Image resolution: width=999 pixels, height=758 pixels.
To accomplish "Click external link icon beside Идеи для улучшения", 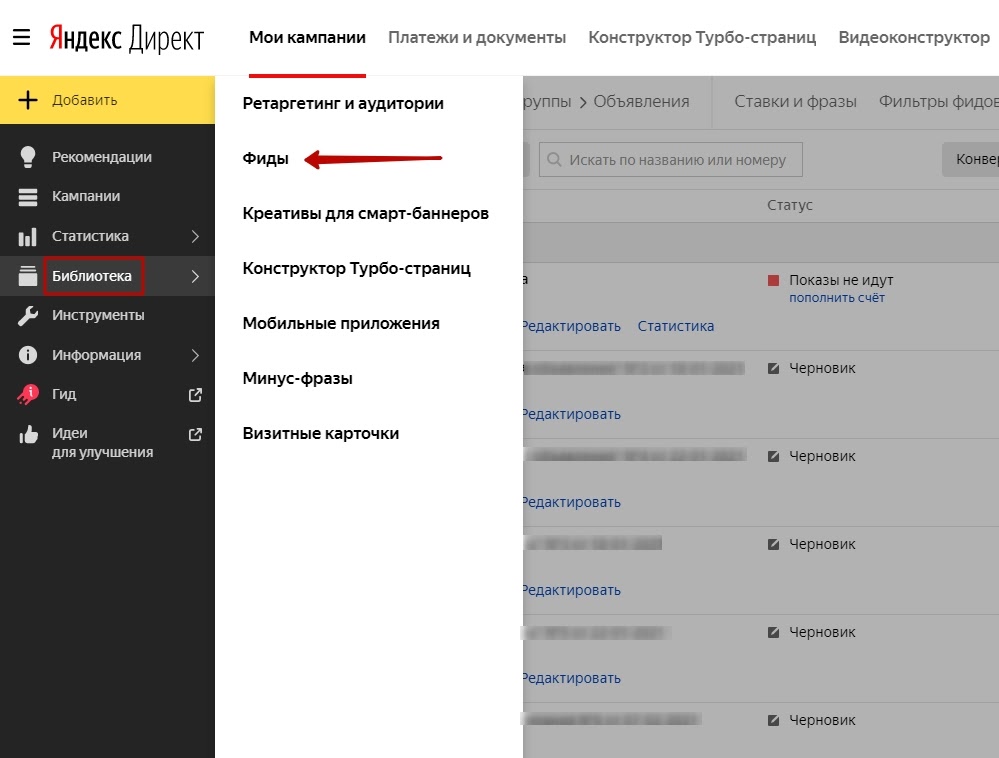I will [196, 434].
